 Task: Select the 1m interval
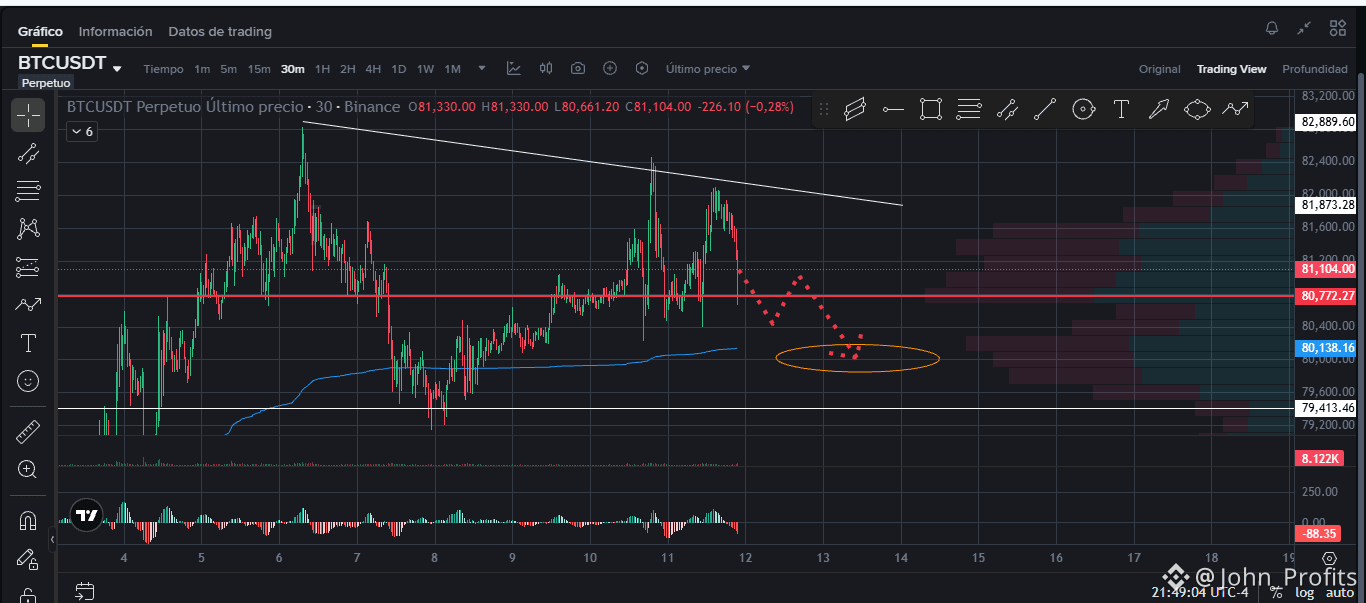[202, 69]
